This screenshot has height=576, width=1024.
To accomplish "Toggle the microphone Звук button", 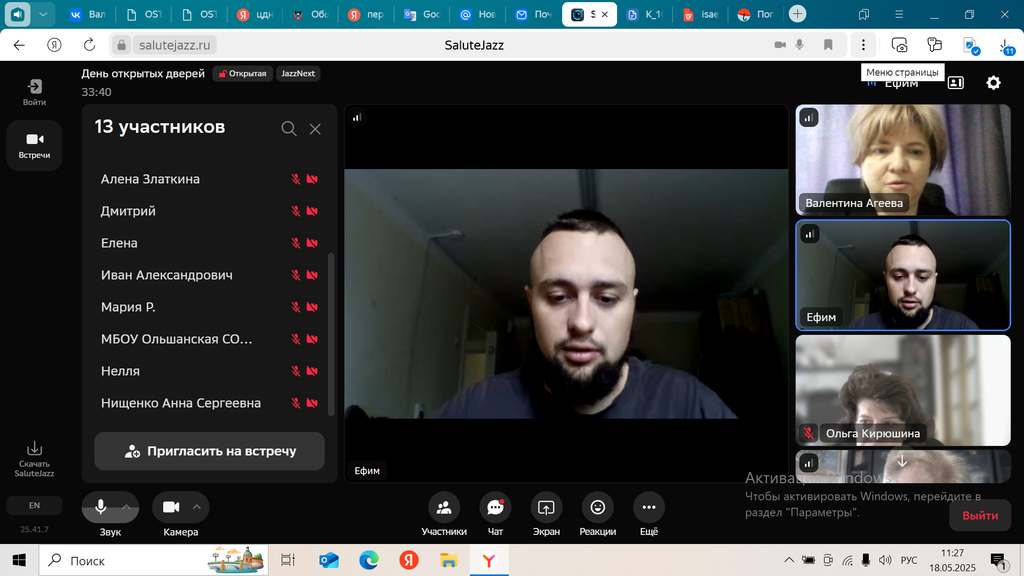I will pos(100,507).
